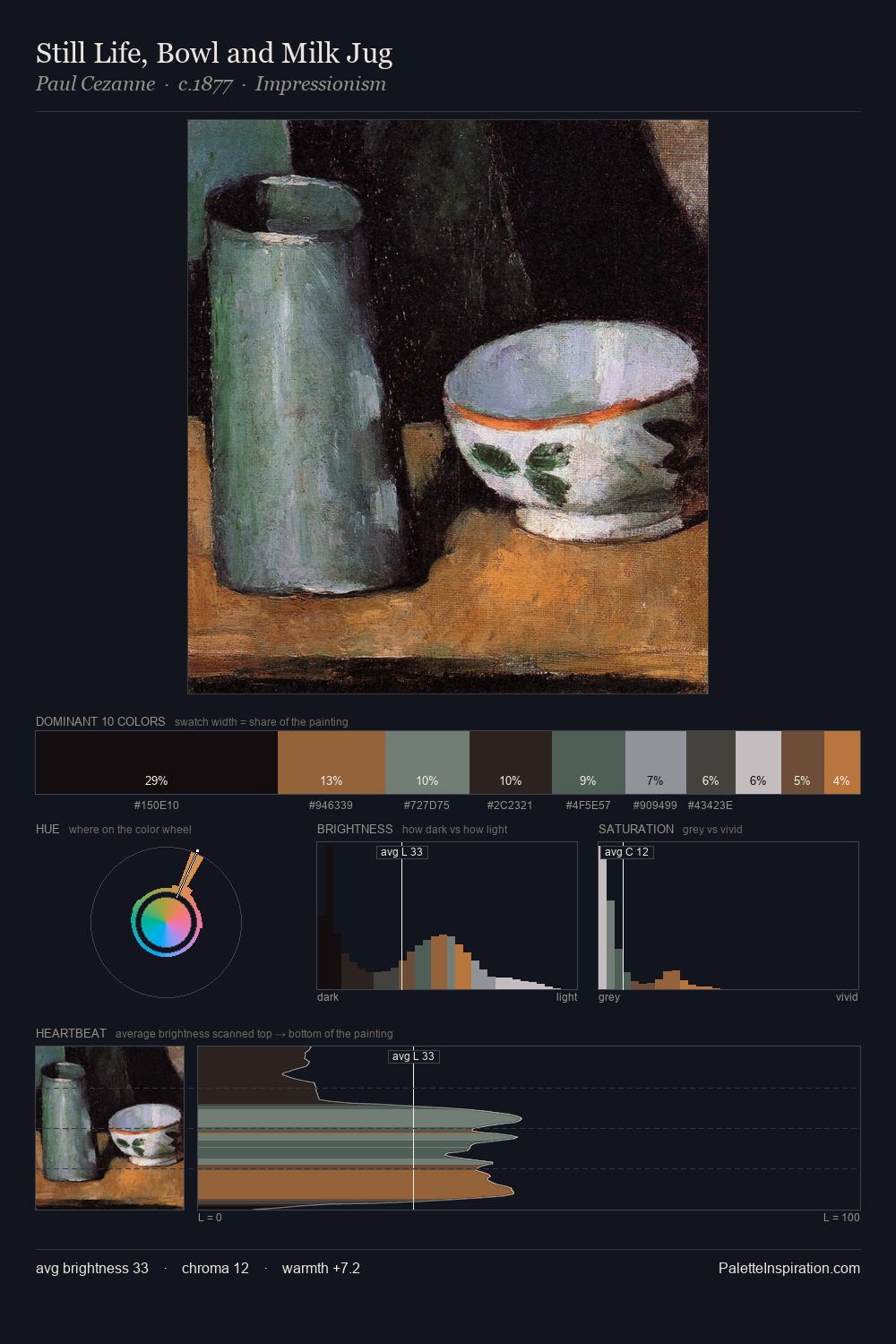
Task: Click the 'light' brightness axis label
Action: pos(566,997)
